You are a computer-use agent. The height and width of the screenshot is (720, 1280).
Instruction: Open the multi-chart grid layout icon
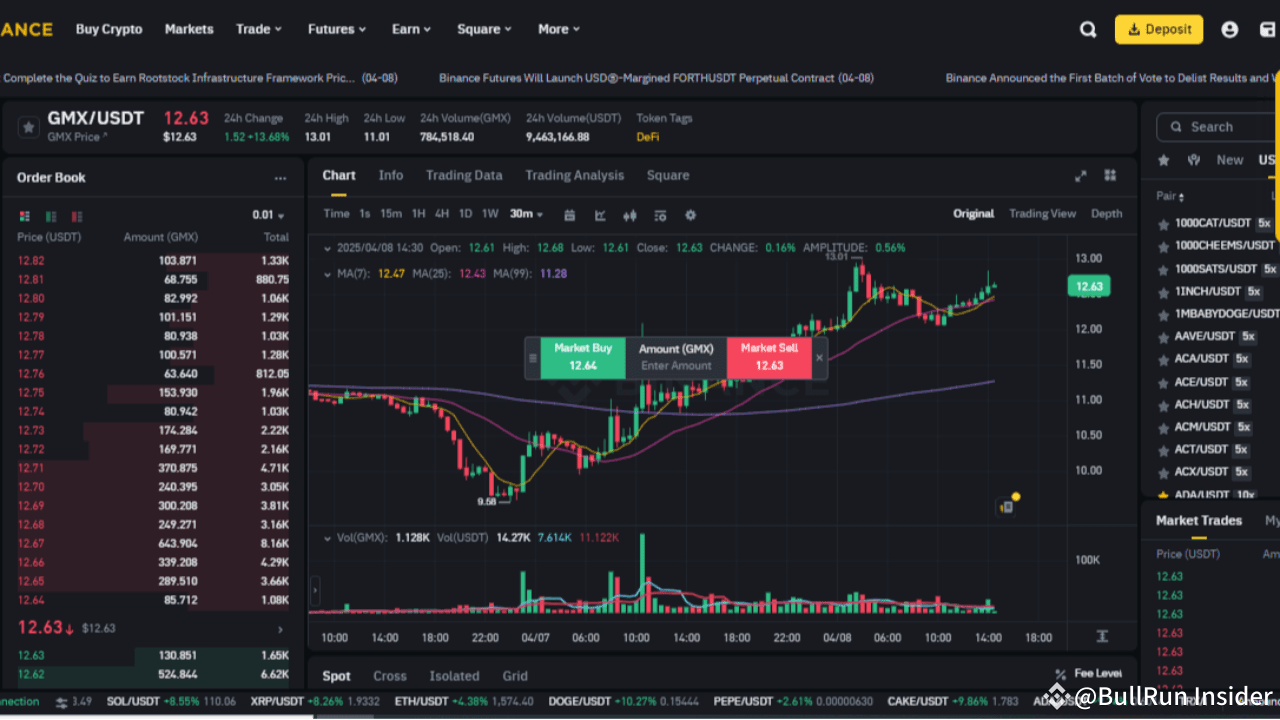(x=1110, y=175)
